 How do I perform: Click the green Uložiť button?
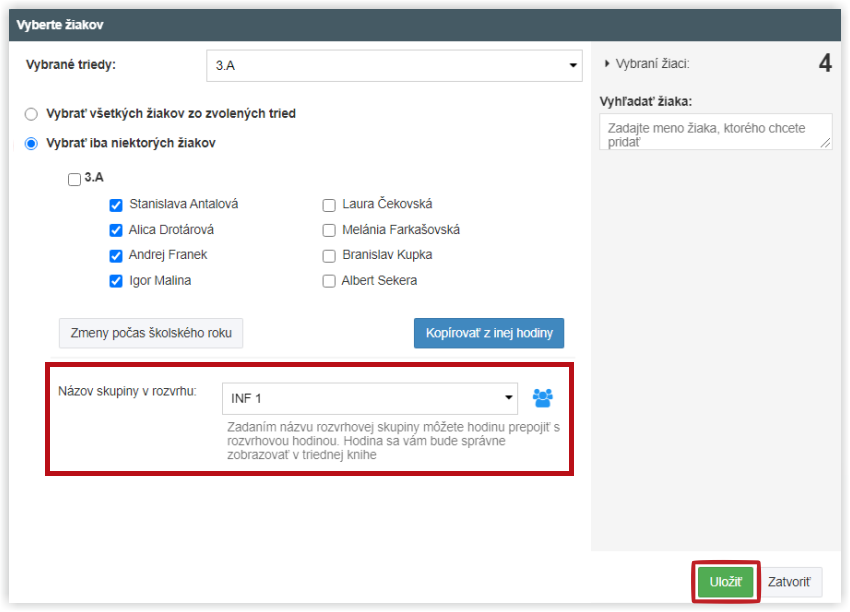(x=725, y=582)
